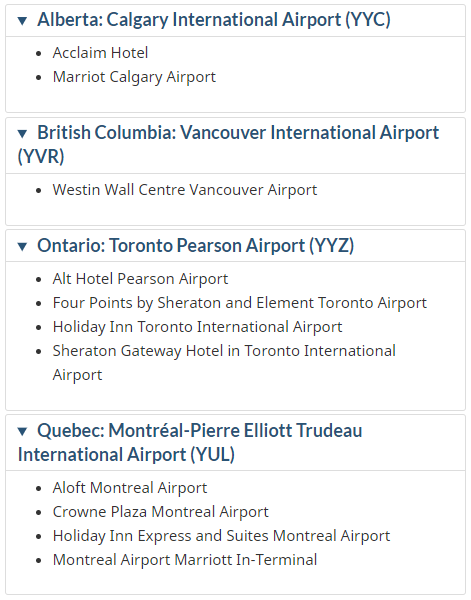Click the Alberta: Calgary International Airport (YYC) heading
Screen dimensions: 471x600
[x=214, y=20]
